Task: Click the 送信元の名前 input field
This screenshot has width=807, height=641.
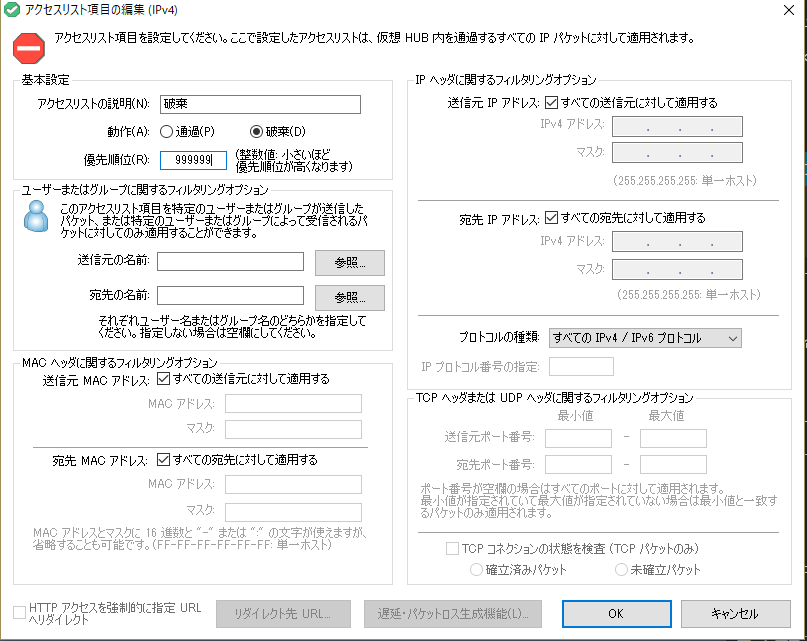Action: tap(230, 262)
